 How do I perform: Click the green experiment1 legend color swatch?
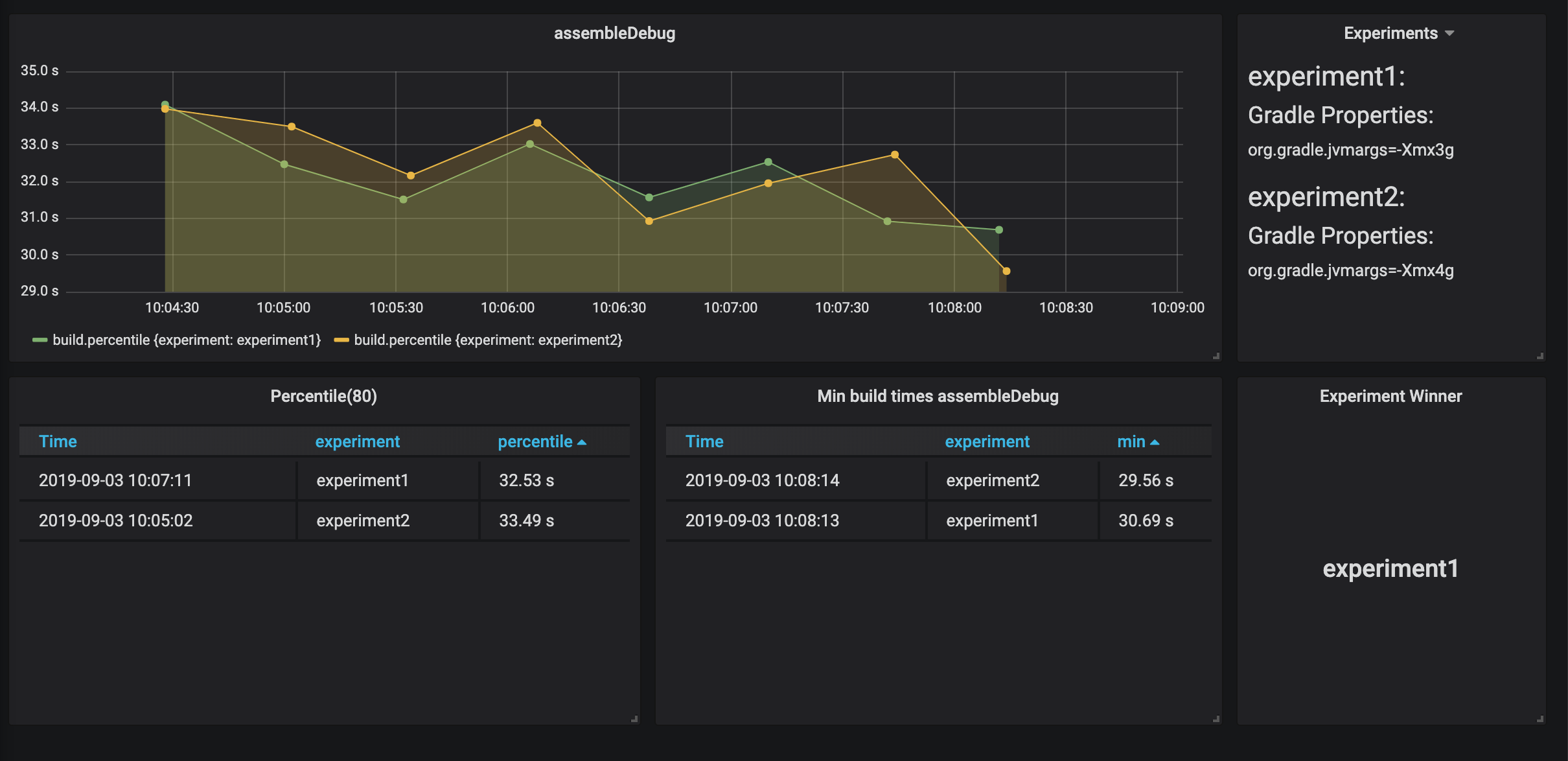click(40, 340)
